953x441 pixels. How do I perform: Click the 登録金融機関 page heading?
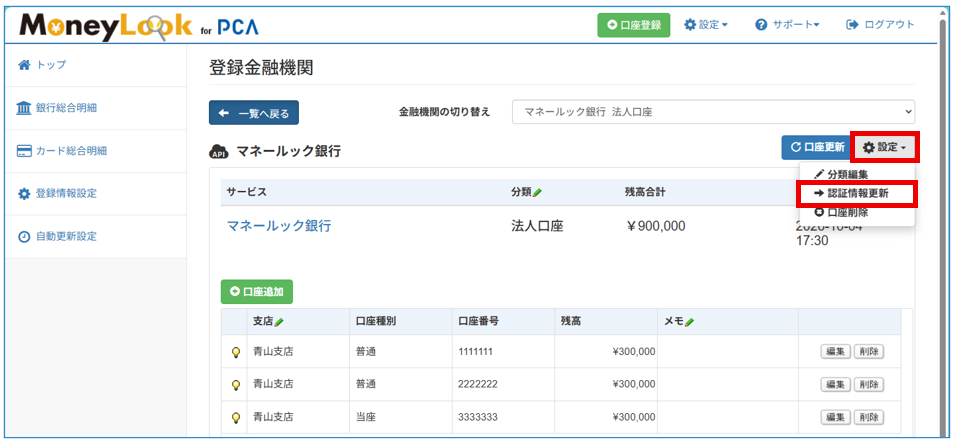(x=261, y=67)
